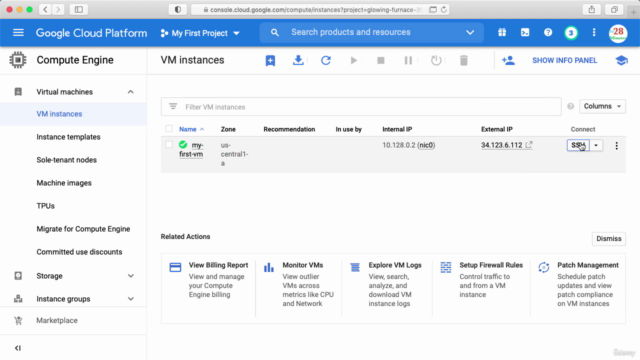Viewport: 640px width, 360px height.
Task: Expand the Instance groups section
Action: [x=131, y=299]
